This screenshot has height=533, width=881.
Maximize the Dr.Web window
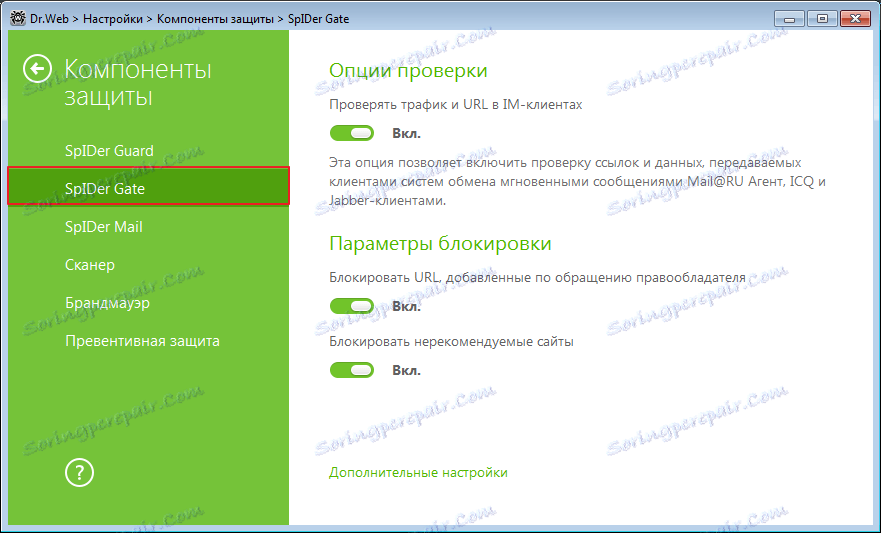pyautogui.click(x=822, y=19)
